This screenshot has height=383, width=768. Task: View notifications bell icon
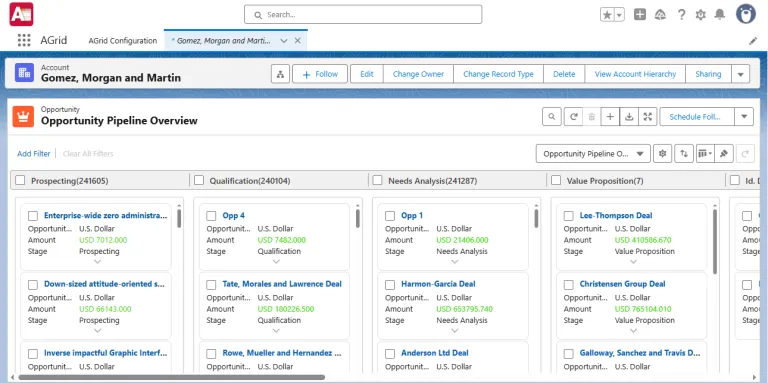(720, 15)
